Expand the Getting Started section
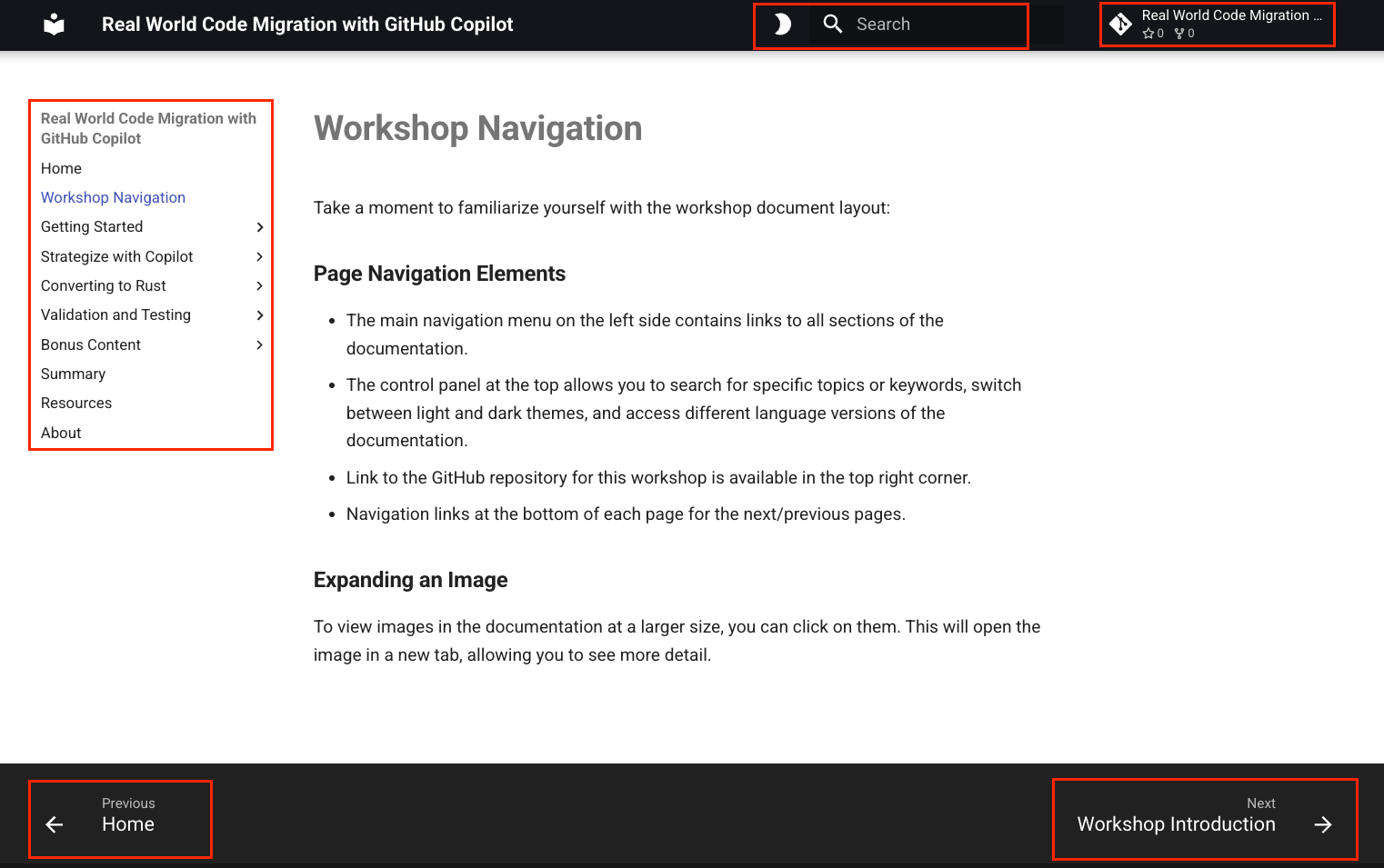 pos(259,227)
